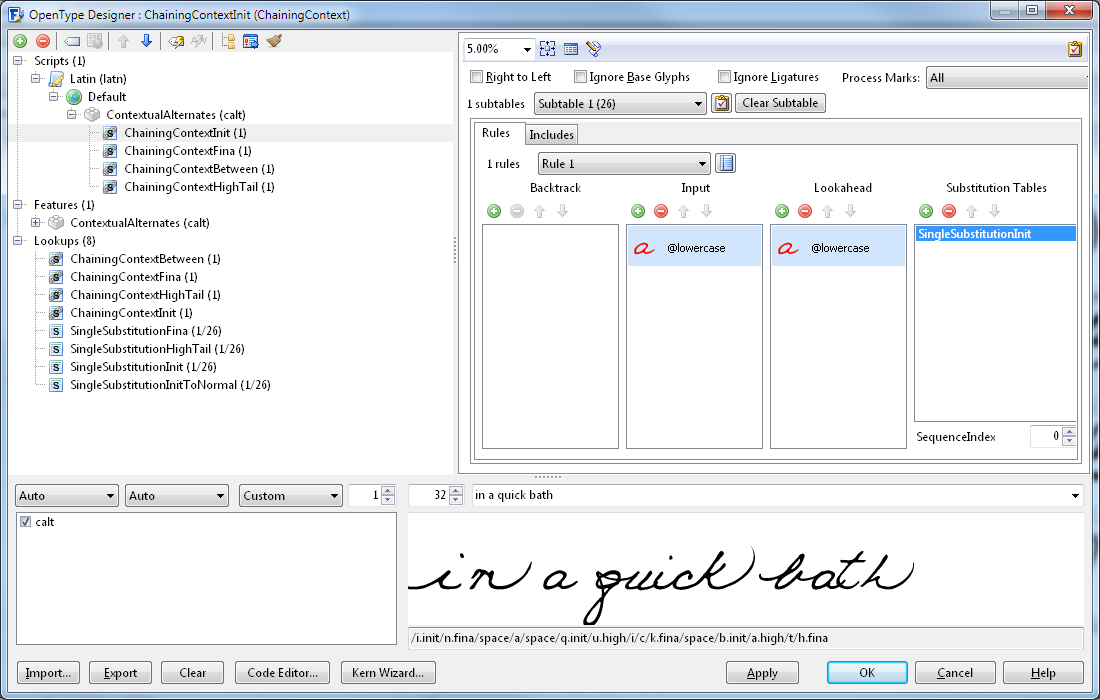
Task: Click the Clear Subtable button
Action: tap(780, 103)
